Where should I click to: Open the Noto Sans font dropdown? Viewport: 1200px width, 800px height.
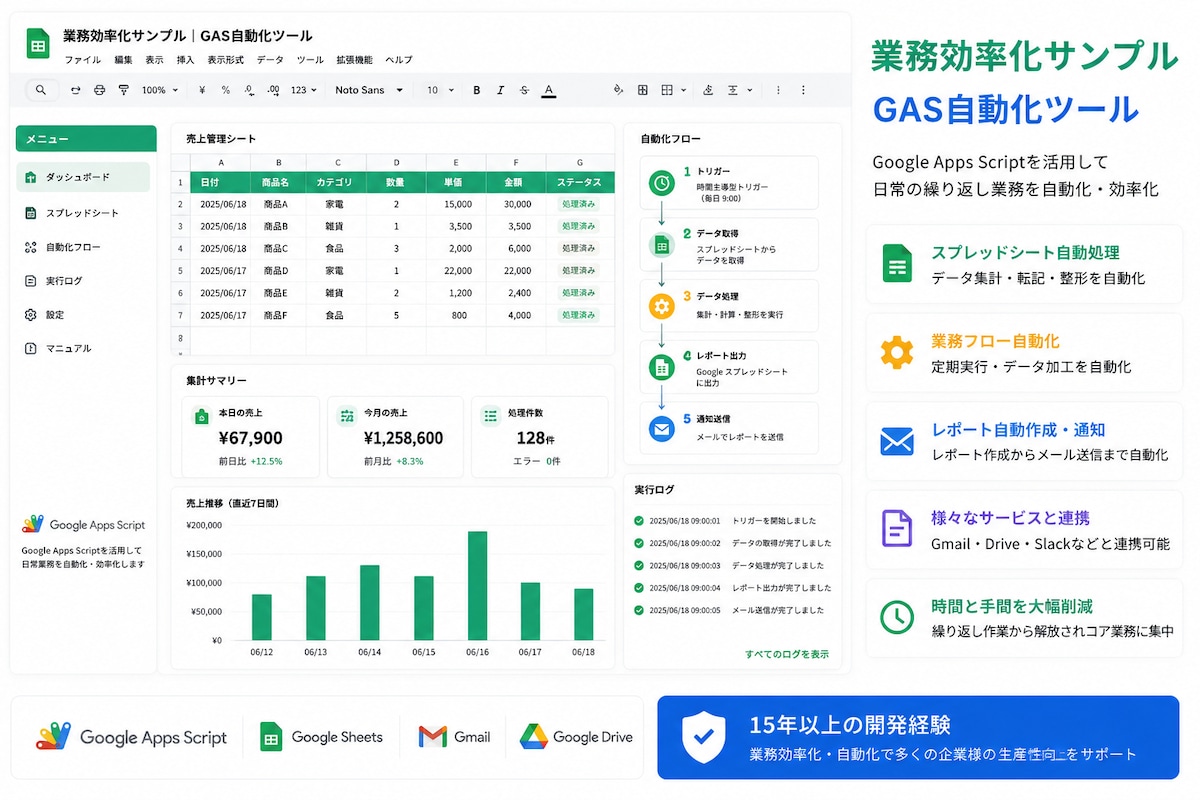tap(369, 90)
